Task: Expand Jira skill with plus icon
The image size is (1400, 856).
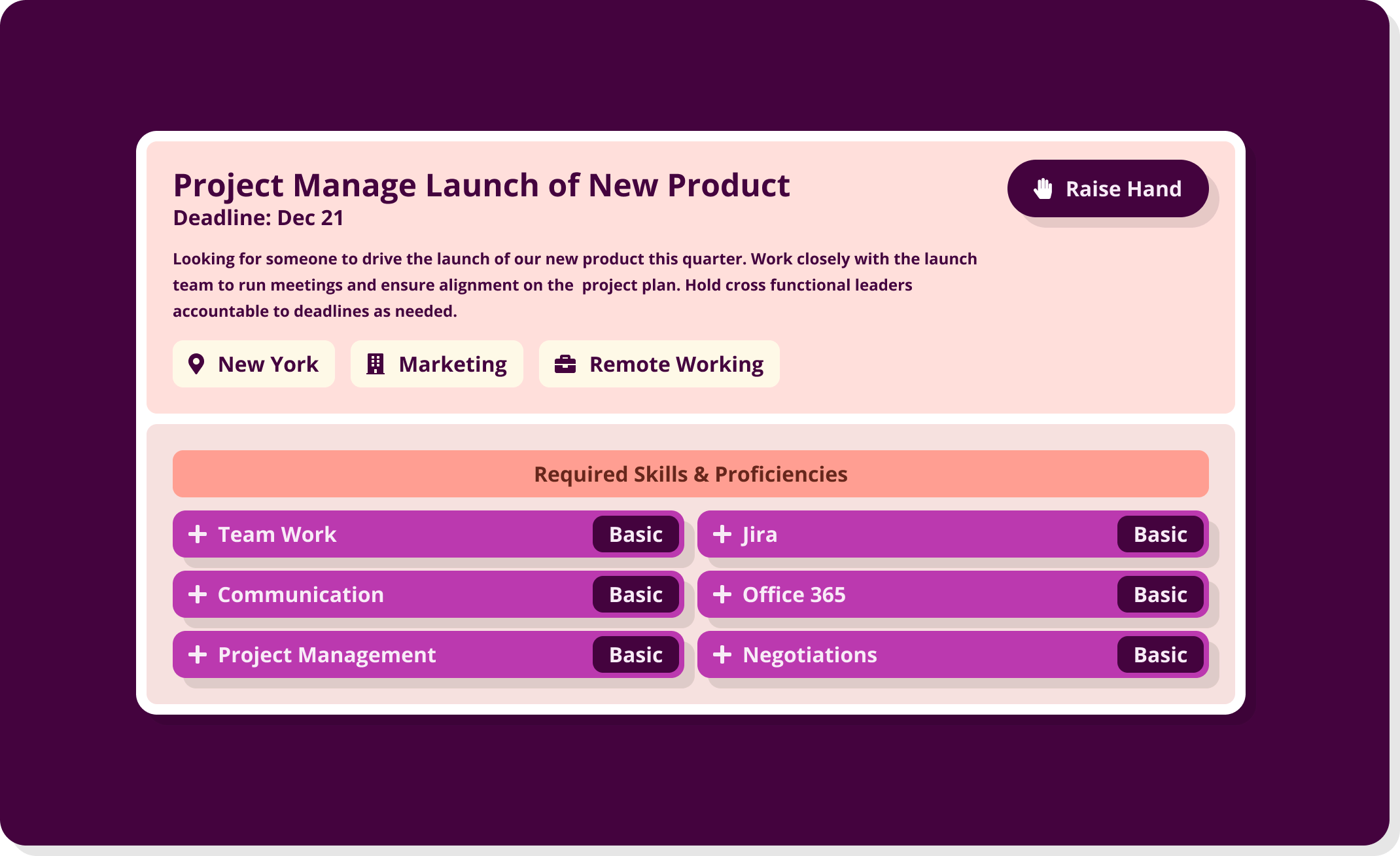Action: pyautogui.click(x=722, y=534)
